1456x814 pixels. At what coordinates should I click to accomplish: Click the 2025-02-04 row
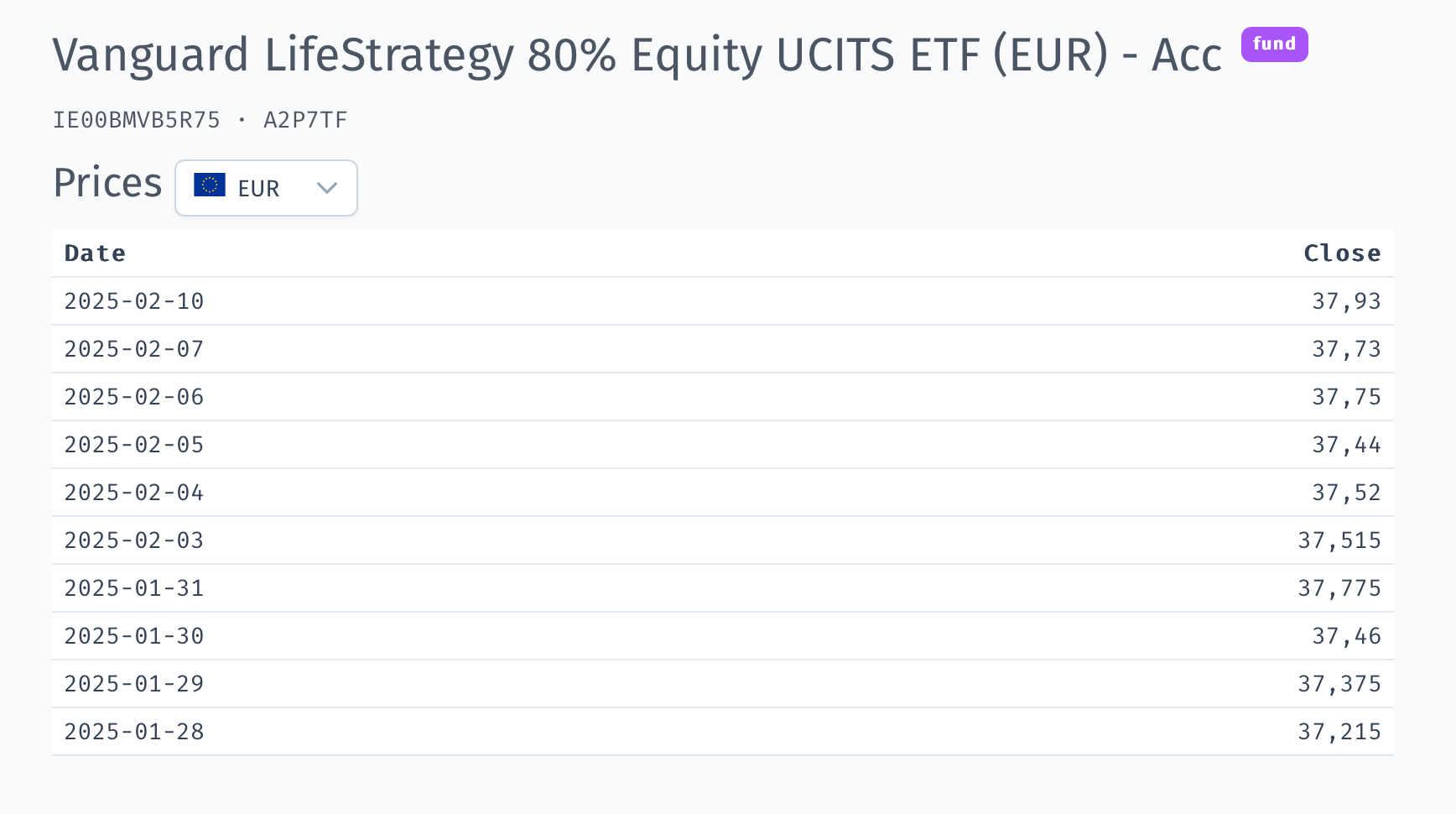coord(723,493)
